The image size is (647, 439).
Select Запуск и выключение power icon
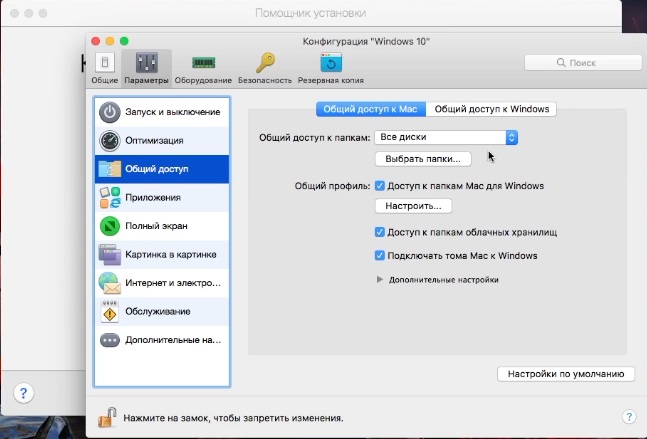[110, 112]
